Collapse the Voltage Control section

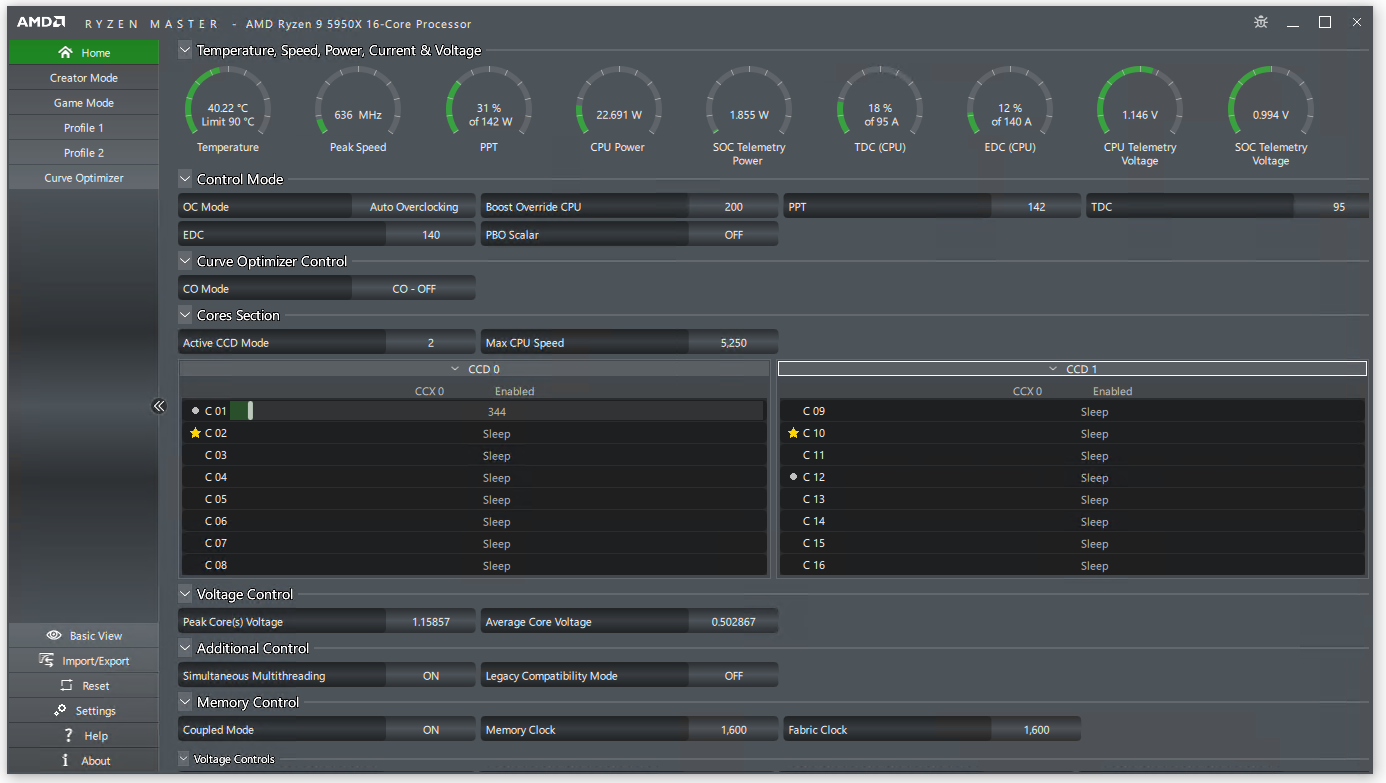click(185, 594)
